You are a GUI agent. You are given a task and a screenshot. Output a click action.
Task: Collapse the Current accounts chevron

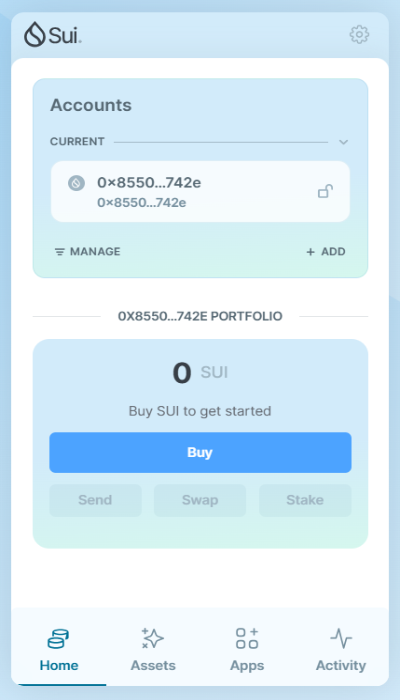343,142
